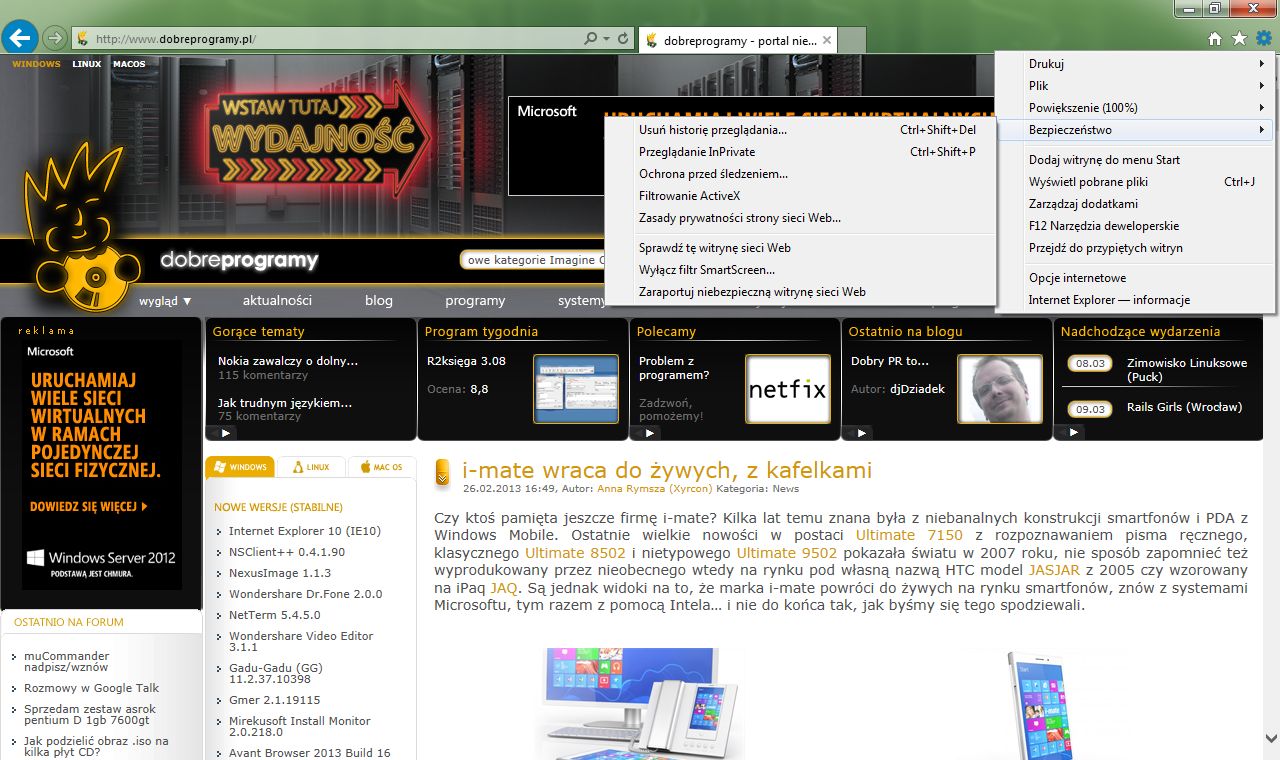Screen dimensions: 1280x760
Task: Click the Tools gear icon
Action: (1264, 38)
